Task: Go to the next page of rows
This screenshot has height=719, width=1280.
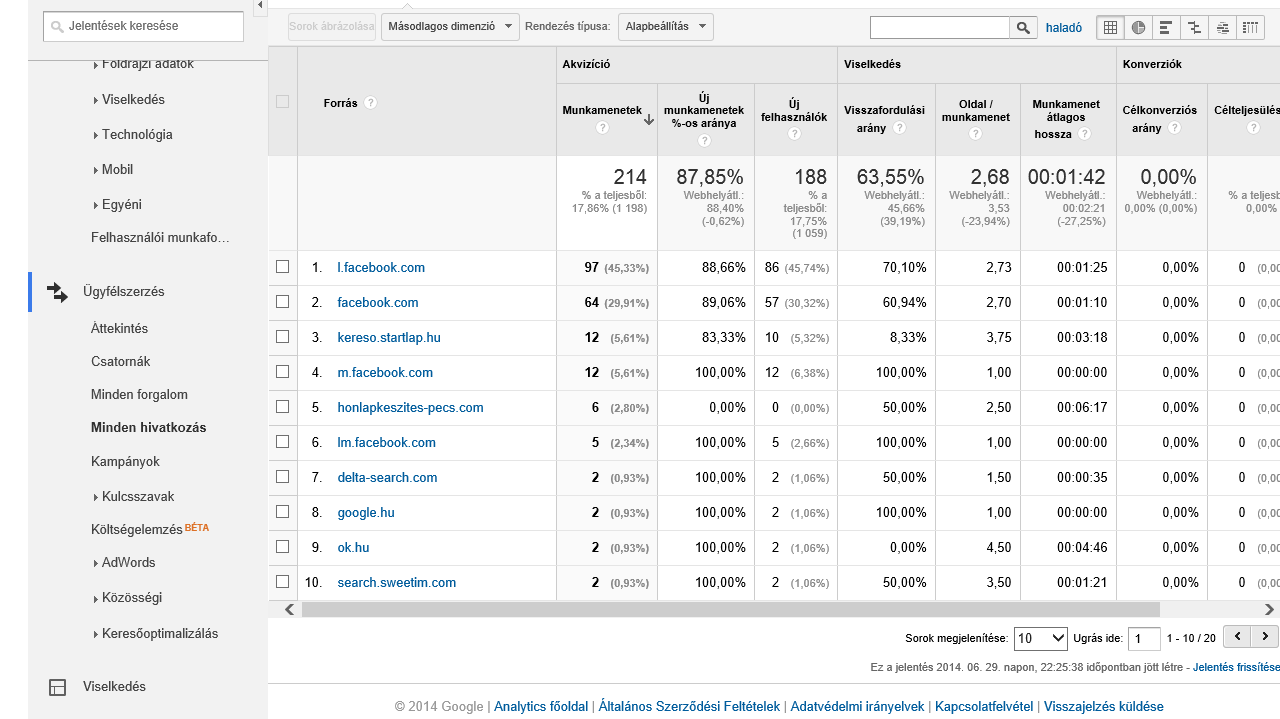Action: [1265, 637]
